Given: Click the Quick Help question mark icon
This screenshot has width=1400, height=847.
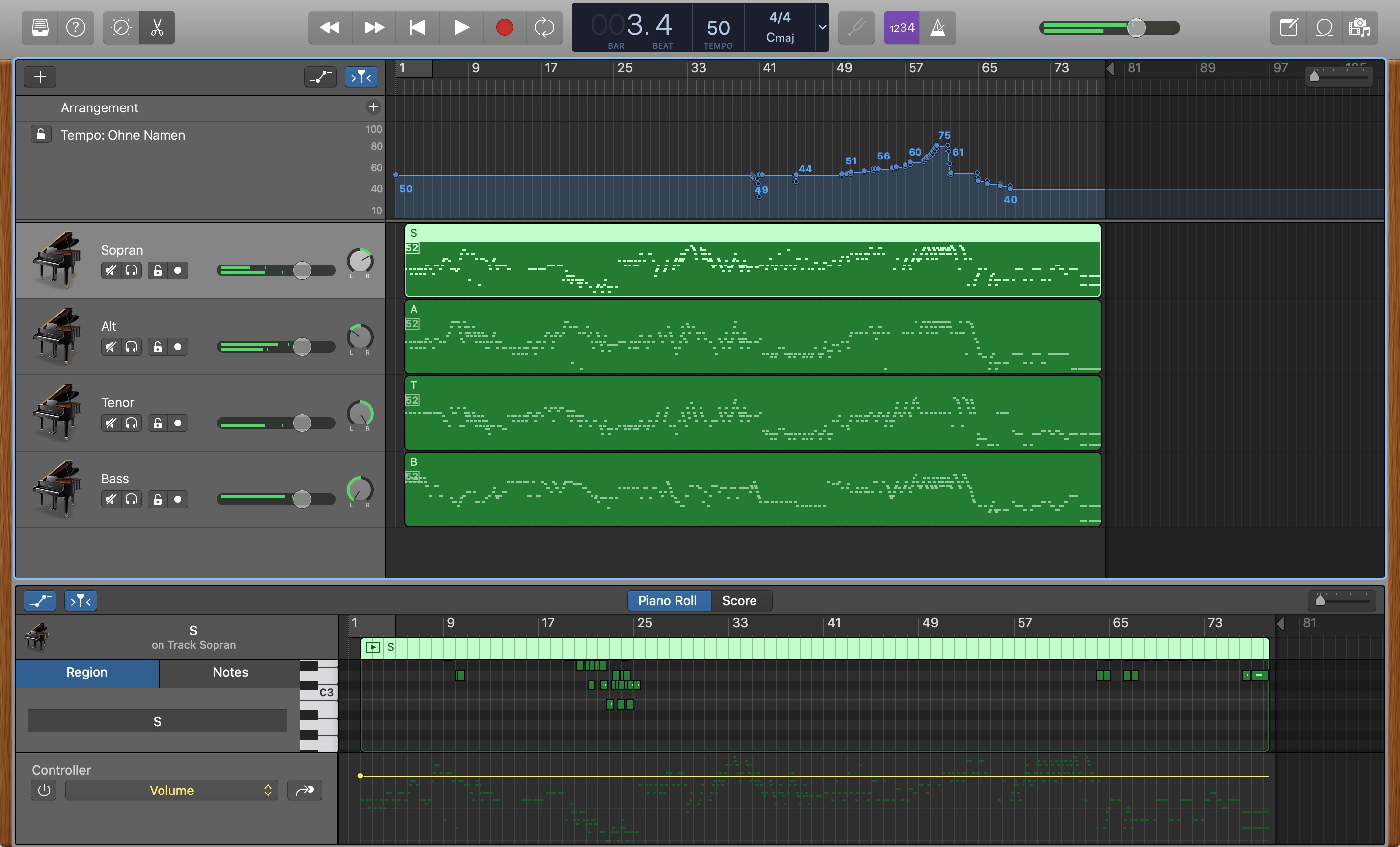Looking at the screenshot, I should 76,27.
